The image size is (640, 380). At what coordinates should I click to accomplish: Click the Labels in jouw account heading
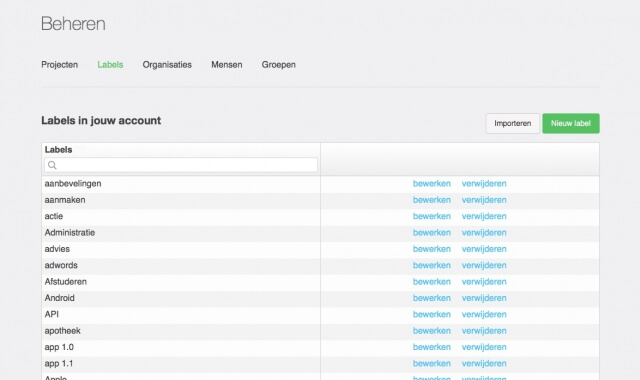[x=101, y=120]
